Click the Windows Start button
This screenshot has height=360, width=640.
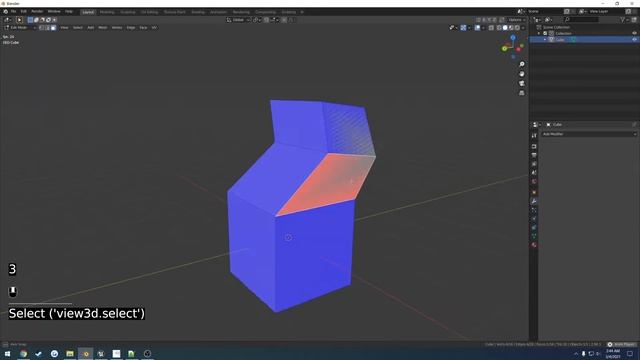point(7,354)
